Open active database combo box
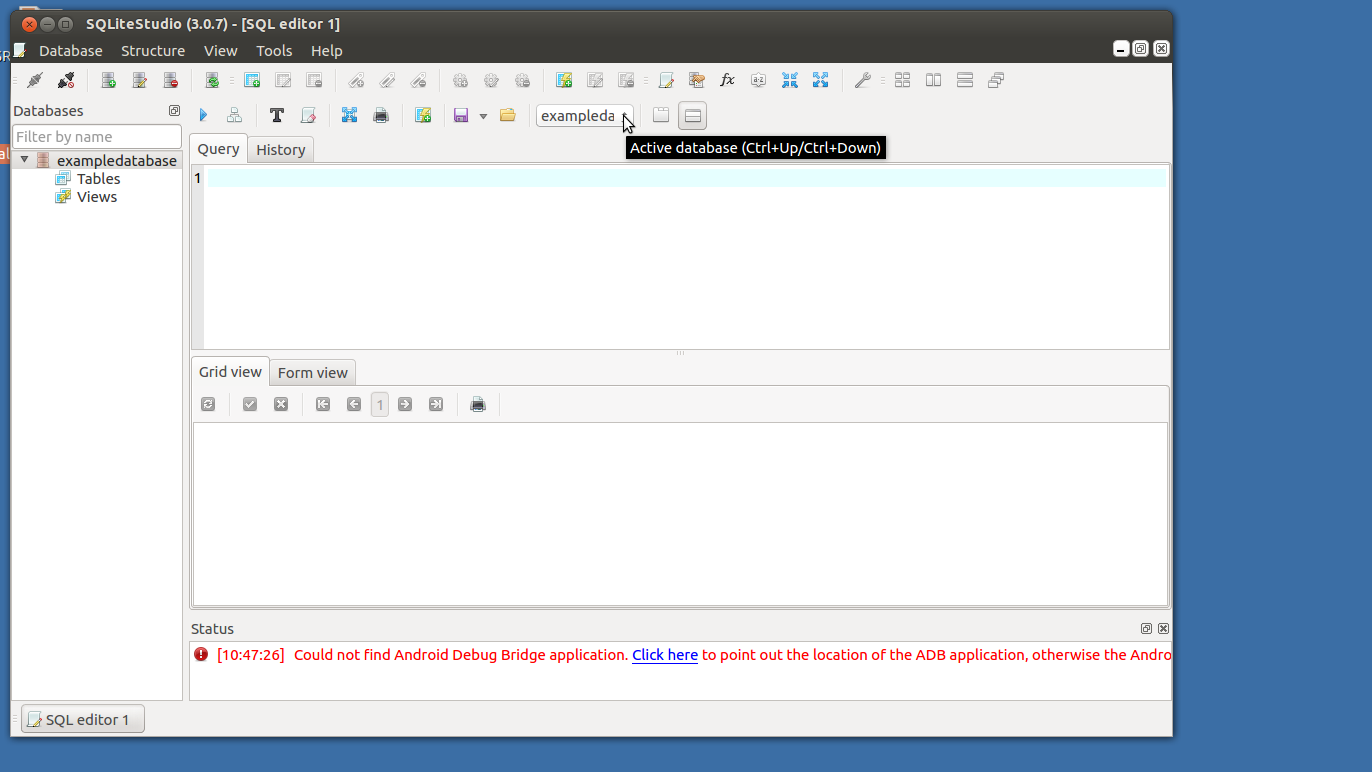 click(585, 116)
